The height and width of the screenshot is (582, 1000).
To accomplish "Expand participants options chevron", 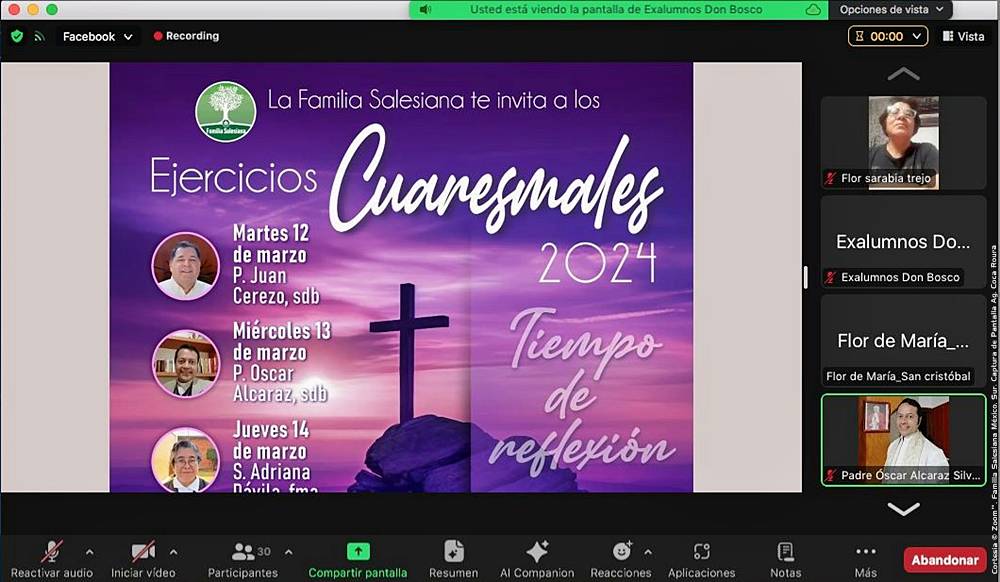I will [289, 552].
